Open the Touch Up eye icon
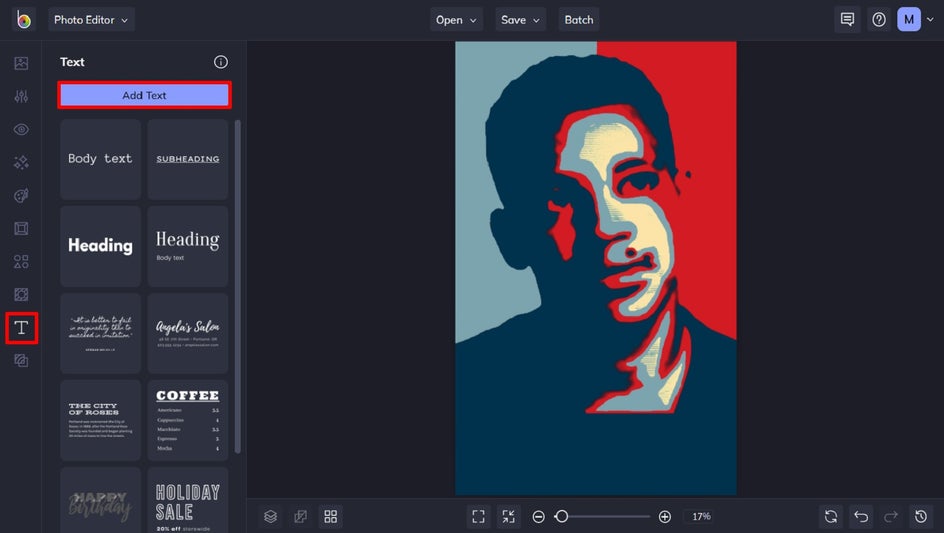 21,129
